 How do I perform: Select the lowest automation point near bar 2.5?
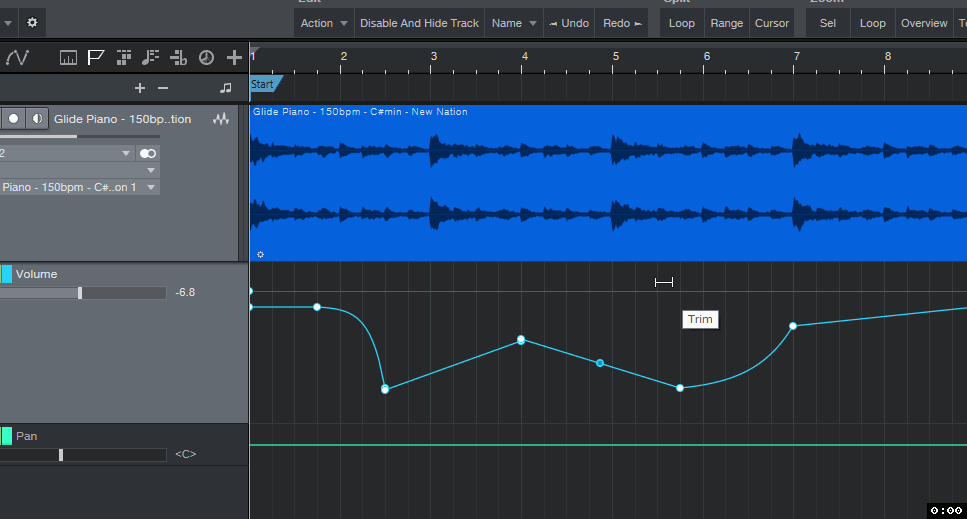385,390
